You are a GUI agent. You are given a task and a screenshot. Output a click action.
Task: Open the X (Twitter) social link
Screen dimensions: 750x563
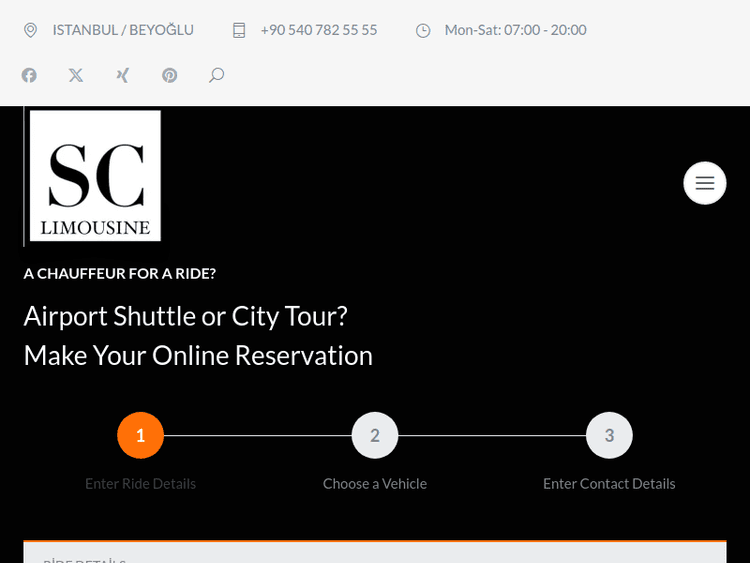pyautogui.click(x=76, y=75)
